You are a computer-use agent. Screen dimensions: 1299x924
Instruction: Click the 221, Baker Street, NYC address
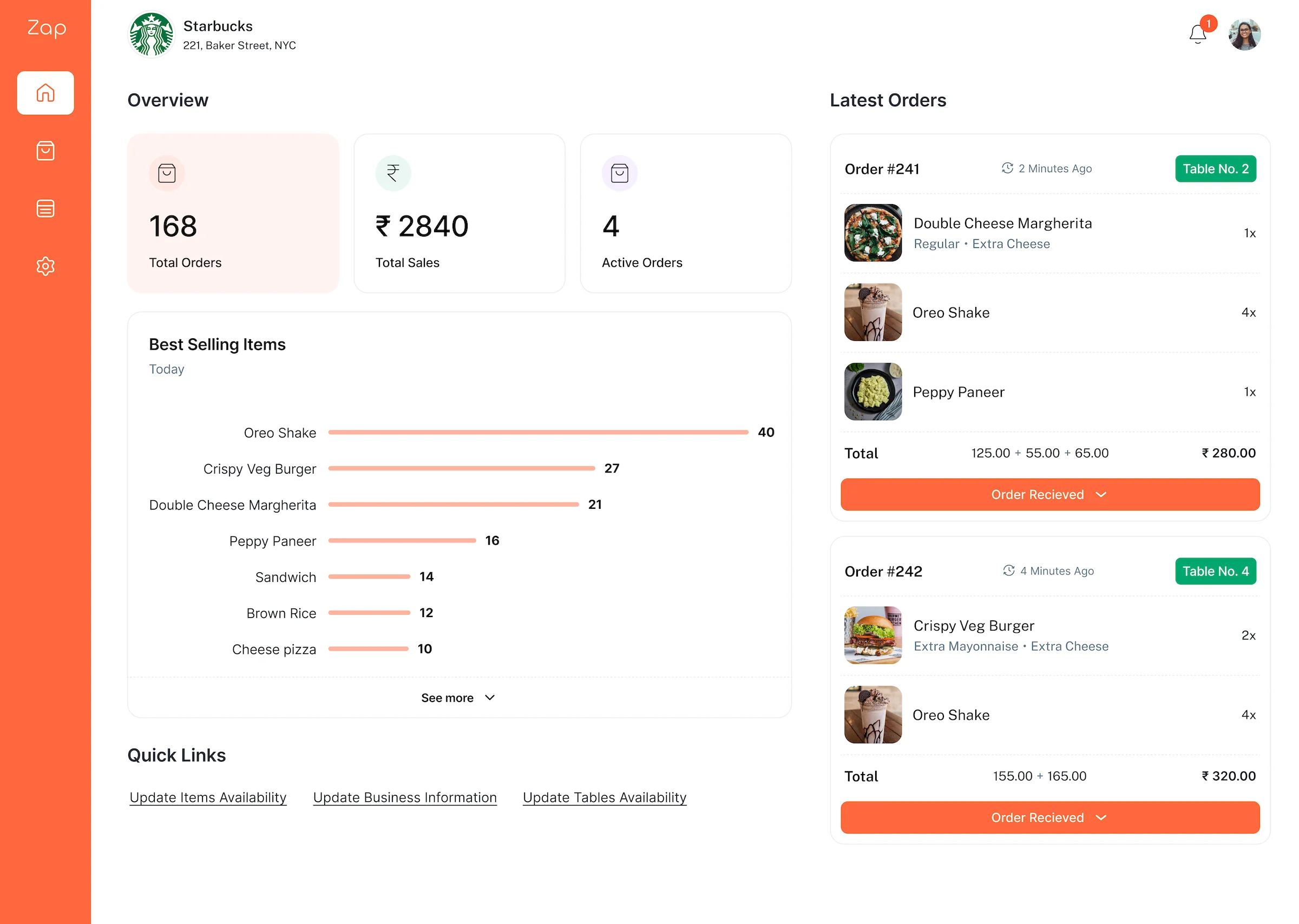pos(239,45)
